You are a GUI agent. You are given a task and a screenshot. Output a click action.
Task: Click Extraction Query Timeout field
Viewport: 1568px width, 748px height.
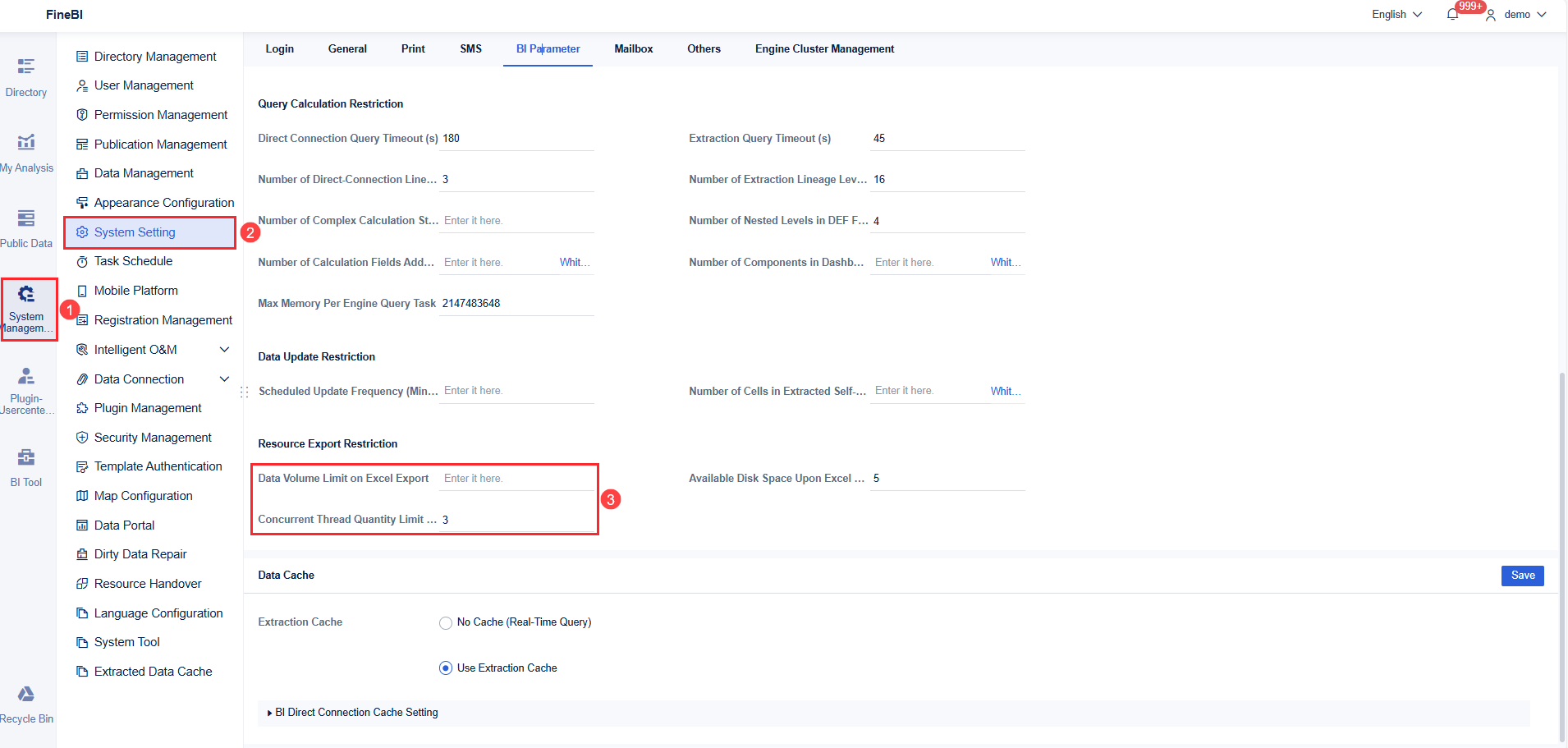[x=947, y=139]
